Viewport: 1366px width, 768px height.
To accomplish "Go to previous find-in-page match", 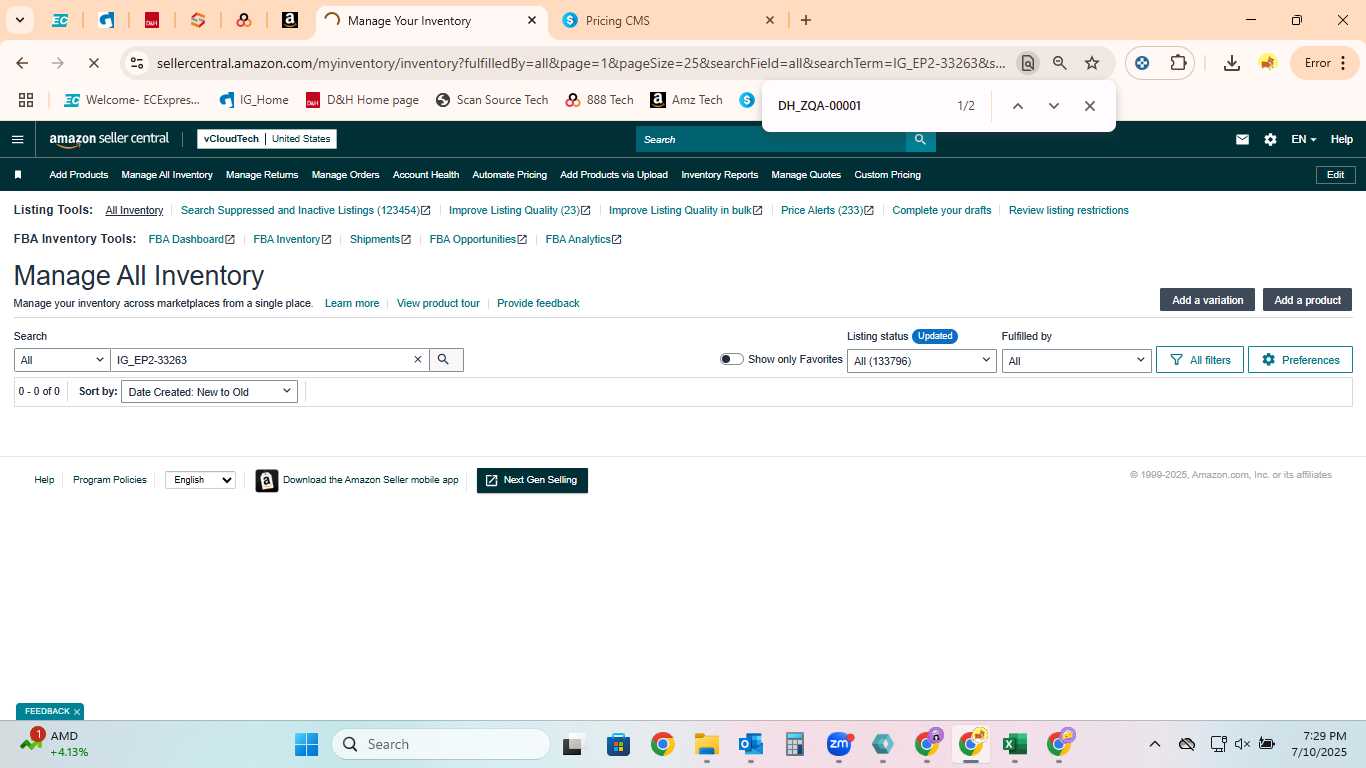I will point(1017,106).
